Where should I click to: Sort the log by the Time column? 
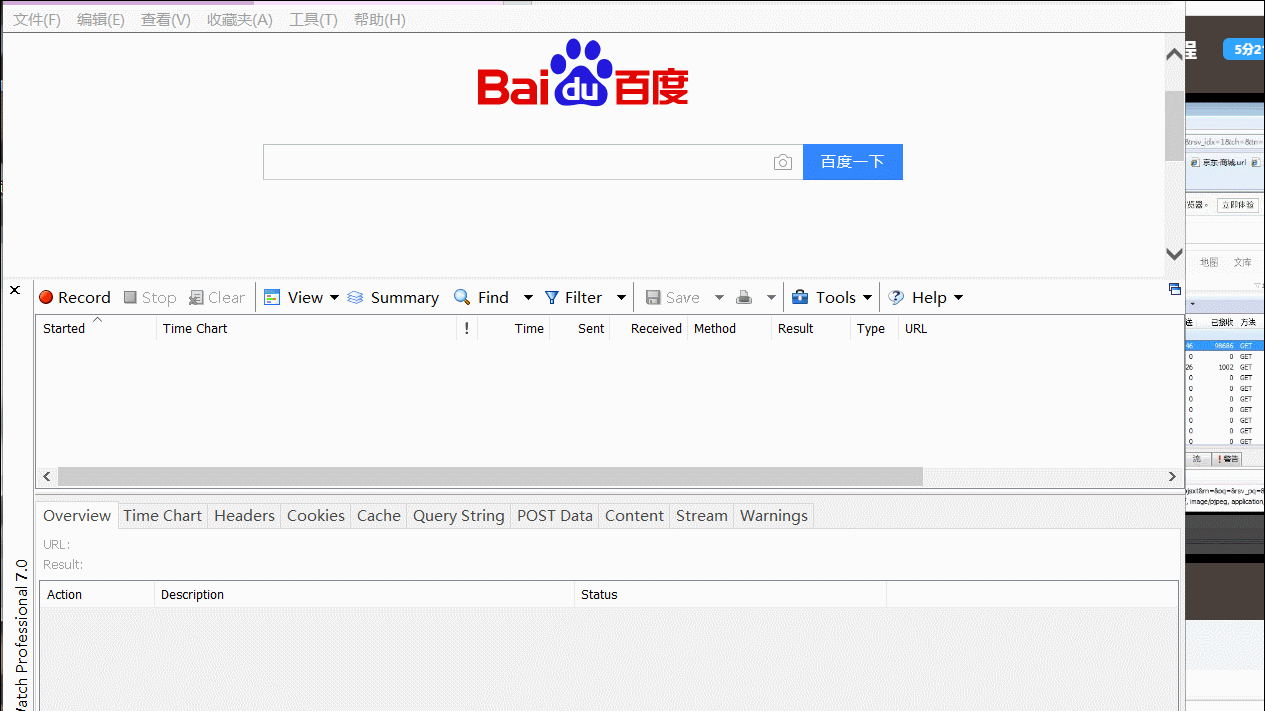(514, 328)
